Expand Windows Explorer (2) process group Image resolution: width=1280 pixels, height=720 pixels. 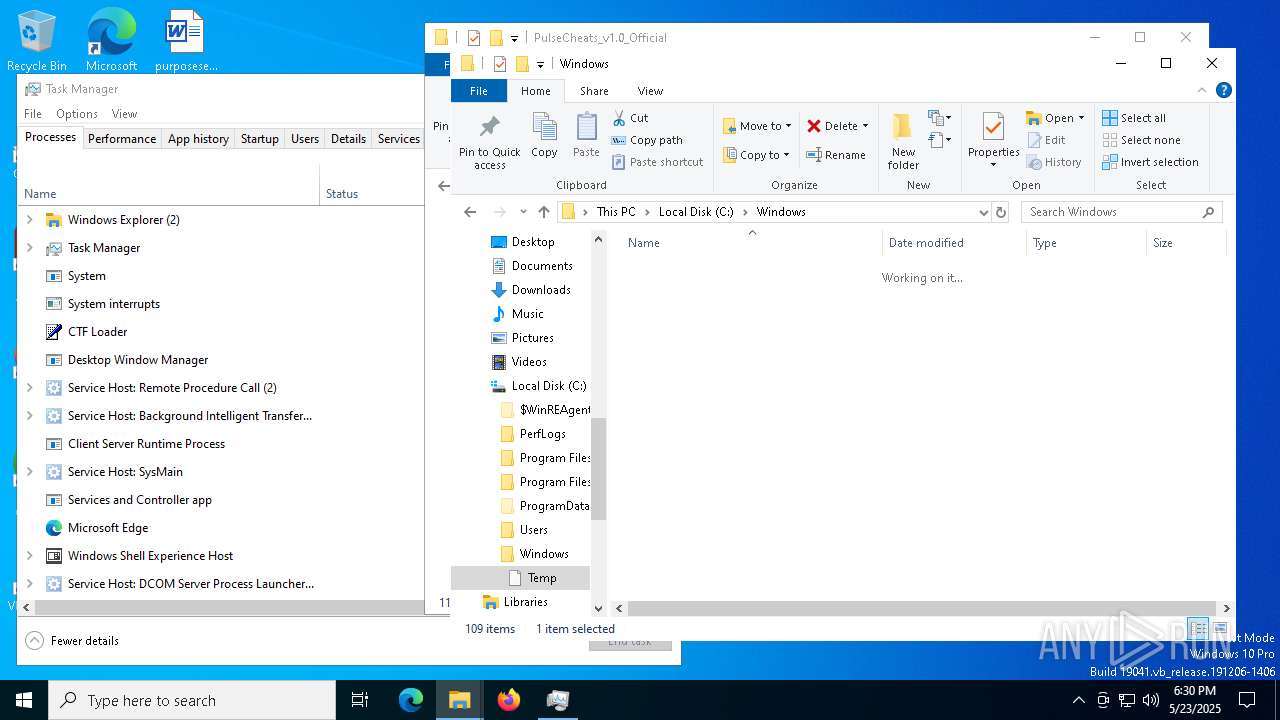(x=29, y=220)
